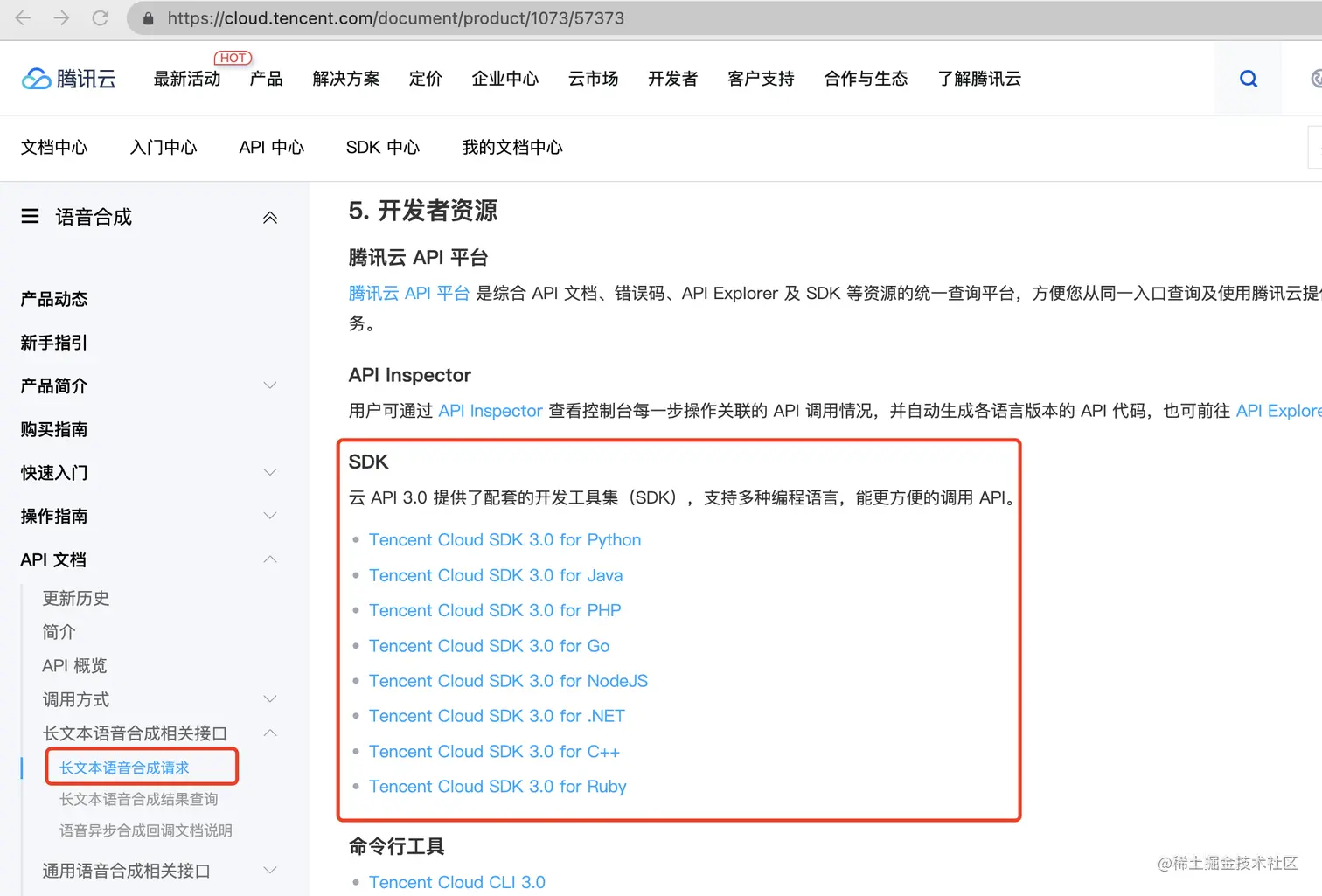The width and height of the screenshot is (1322, 896).
Task: Open the search magnifier icon
Action: 1249,79
